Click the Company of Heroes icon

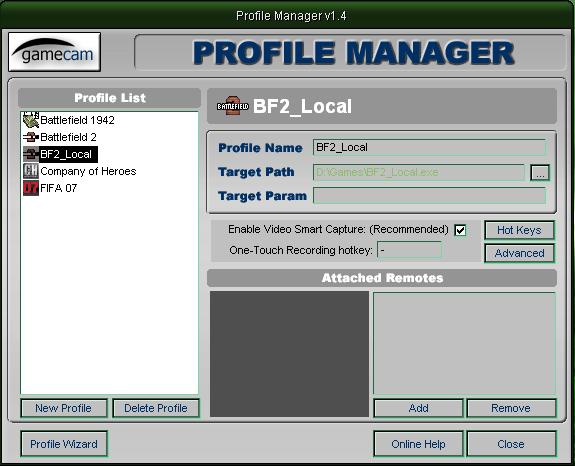(31, 171)
